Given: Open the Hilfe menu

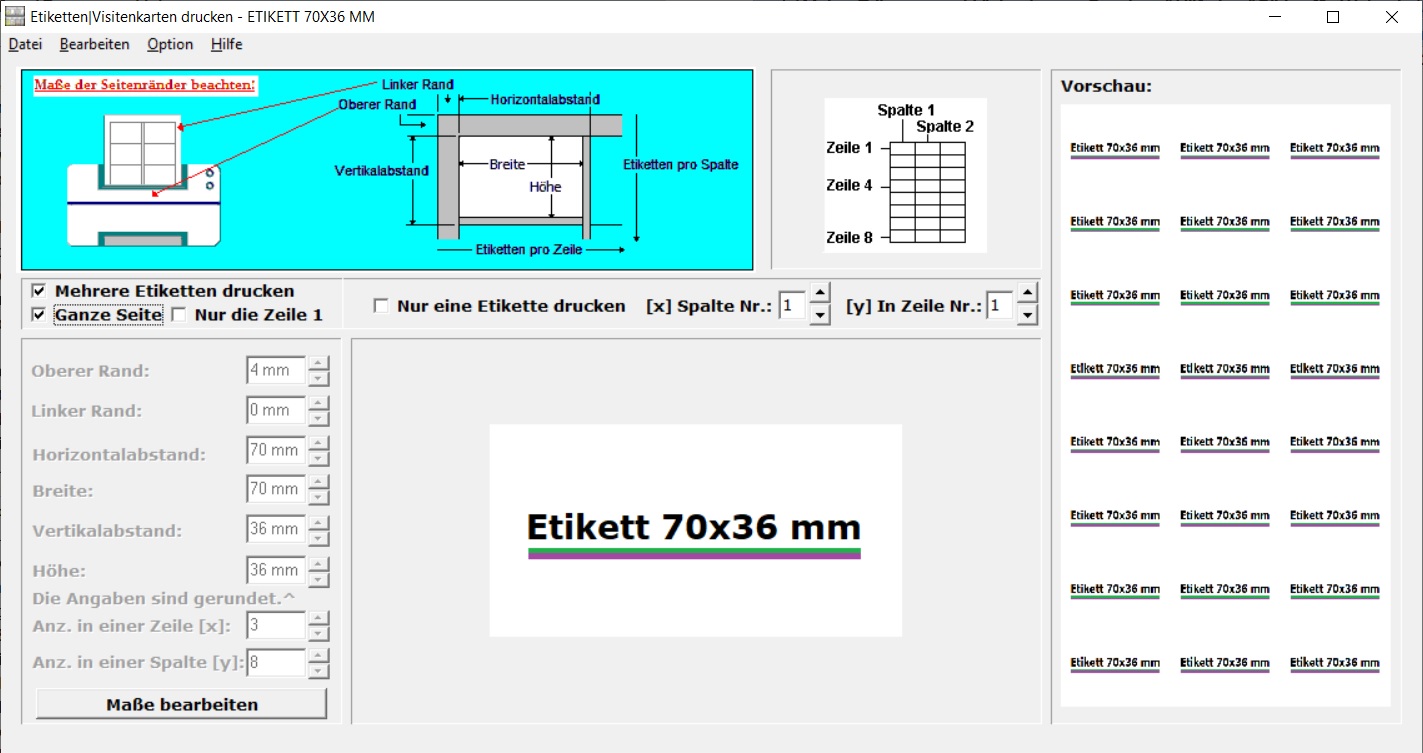Looking at the screenshot, I should click(226, 44).
